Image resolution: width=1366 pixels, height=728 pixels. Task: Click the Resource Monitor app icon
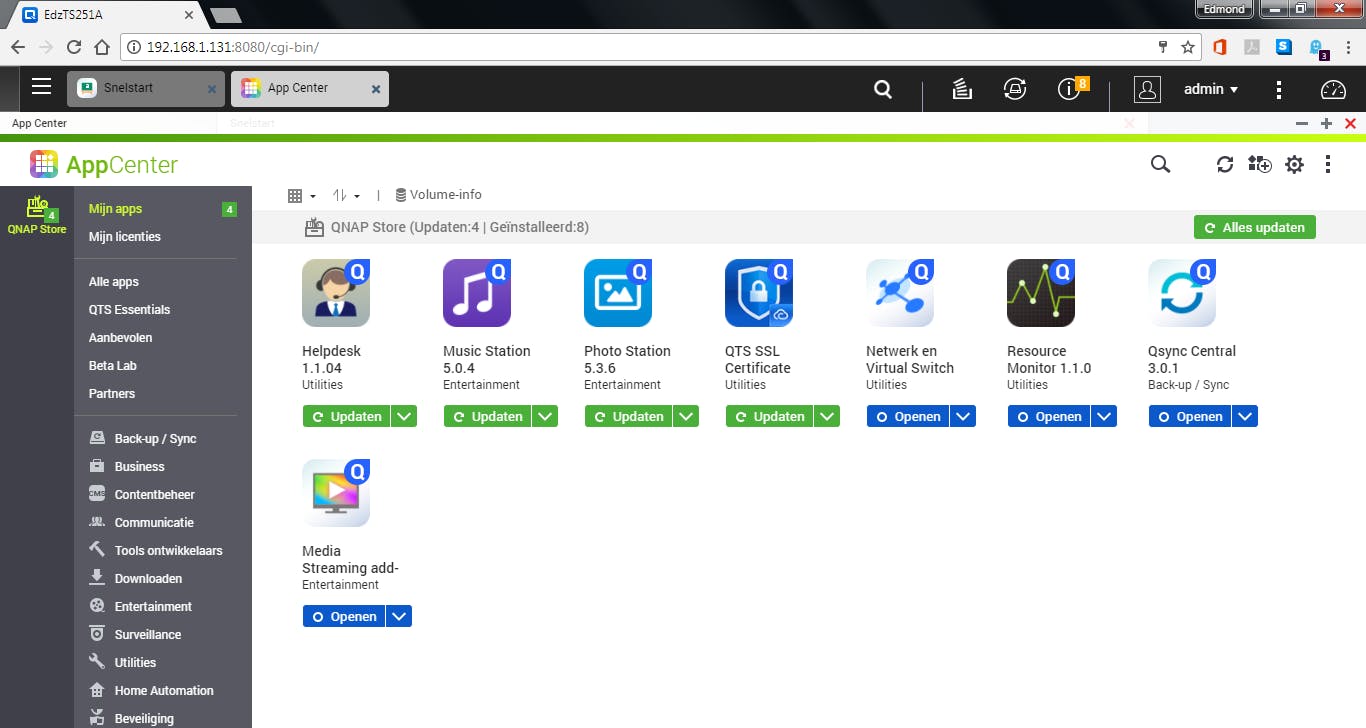pyautogui.click(x=1041, y=293)
